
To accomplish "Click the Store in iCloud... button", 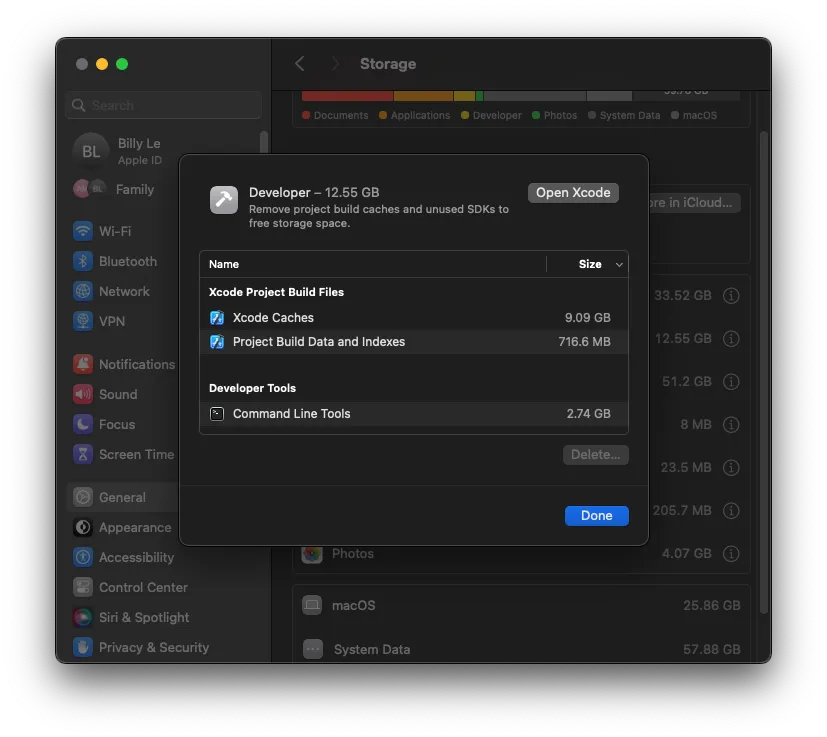I will (695, 203).
